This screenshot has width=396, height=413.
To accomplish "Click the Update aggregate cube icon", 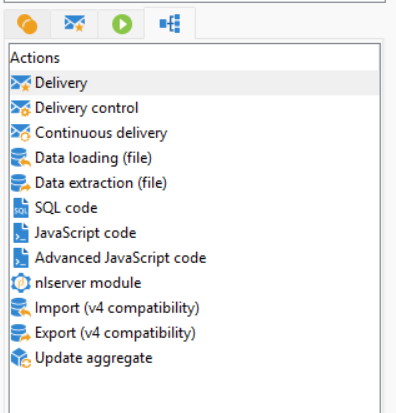I will point(21,358).
